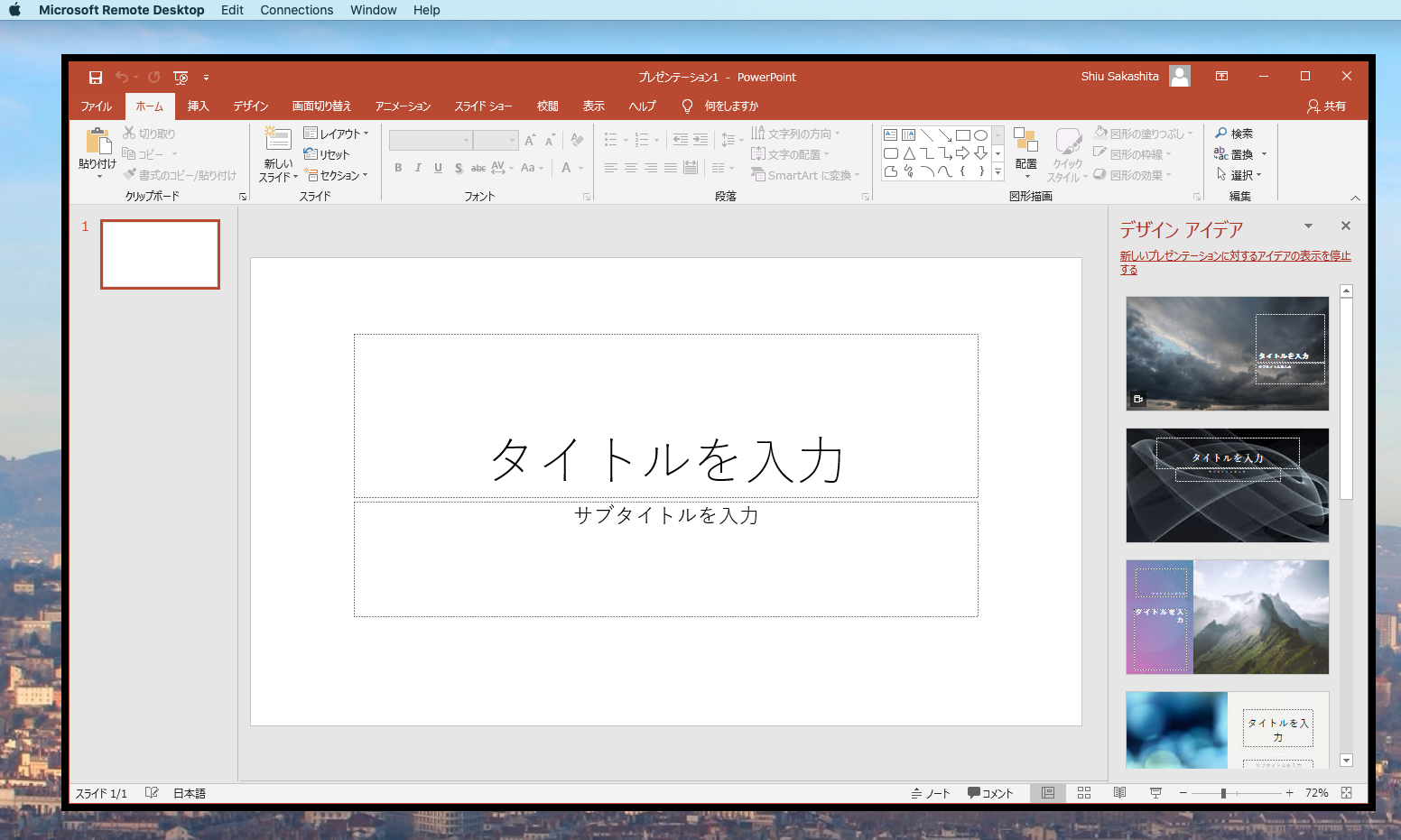Select the Arrange (配置) icon
Screen dimensions: 1401x840
pos(1025,140)
